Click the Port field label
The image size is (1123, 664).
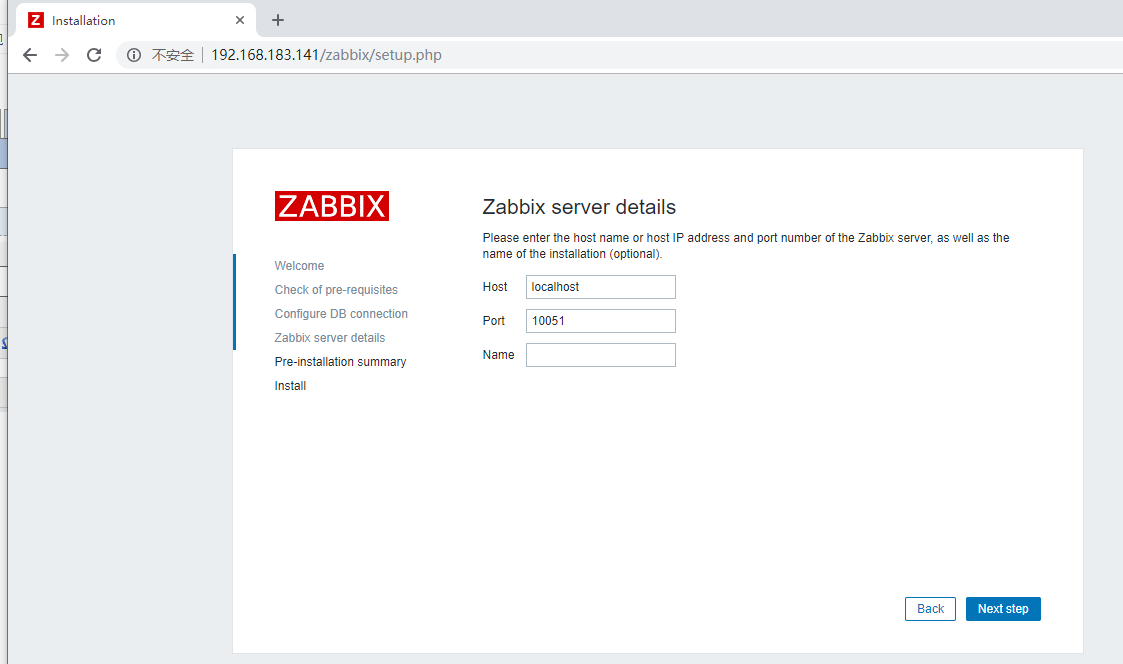pos(493,321)
